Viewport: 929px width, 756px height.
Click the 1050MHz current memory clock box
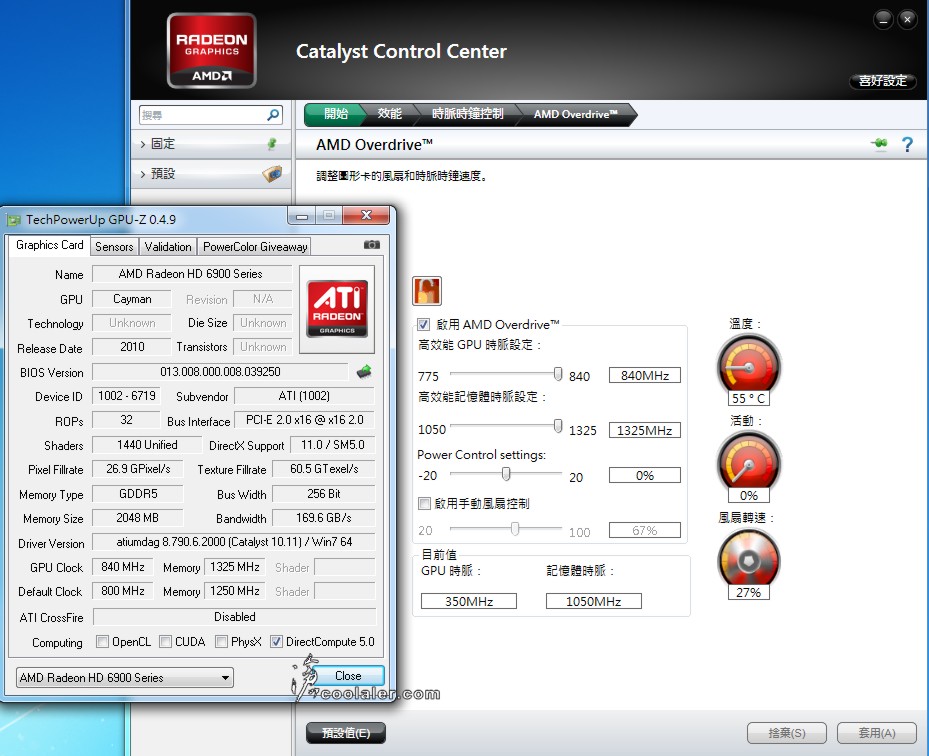pyautogui.click(x=593, y=601)
